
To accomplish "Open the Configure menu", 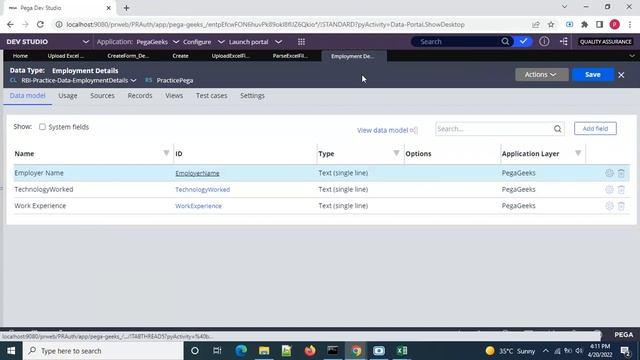I will 203,42.
